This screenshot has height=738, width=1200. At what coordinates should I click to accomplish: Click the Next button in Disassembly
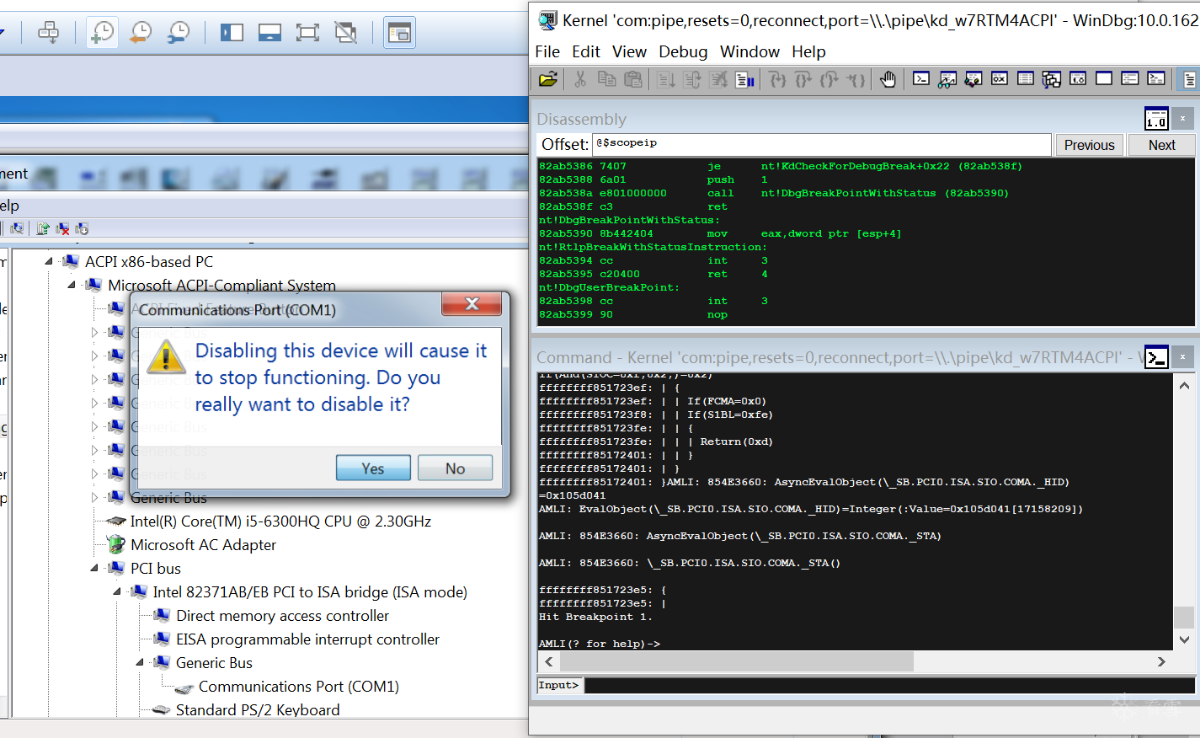coord(1162,145)
